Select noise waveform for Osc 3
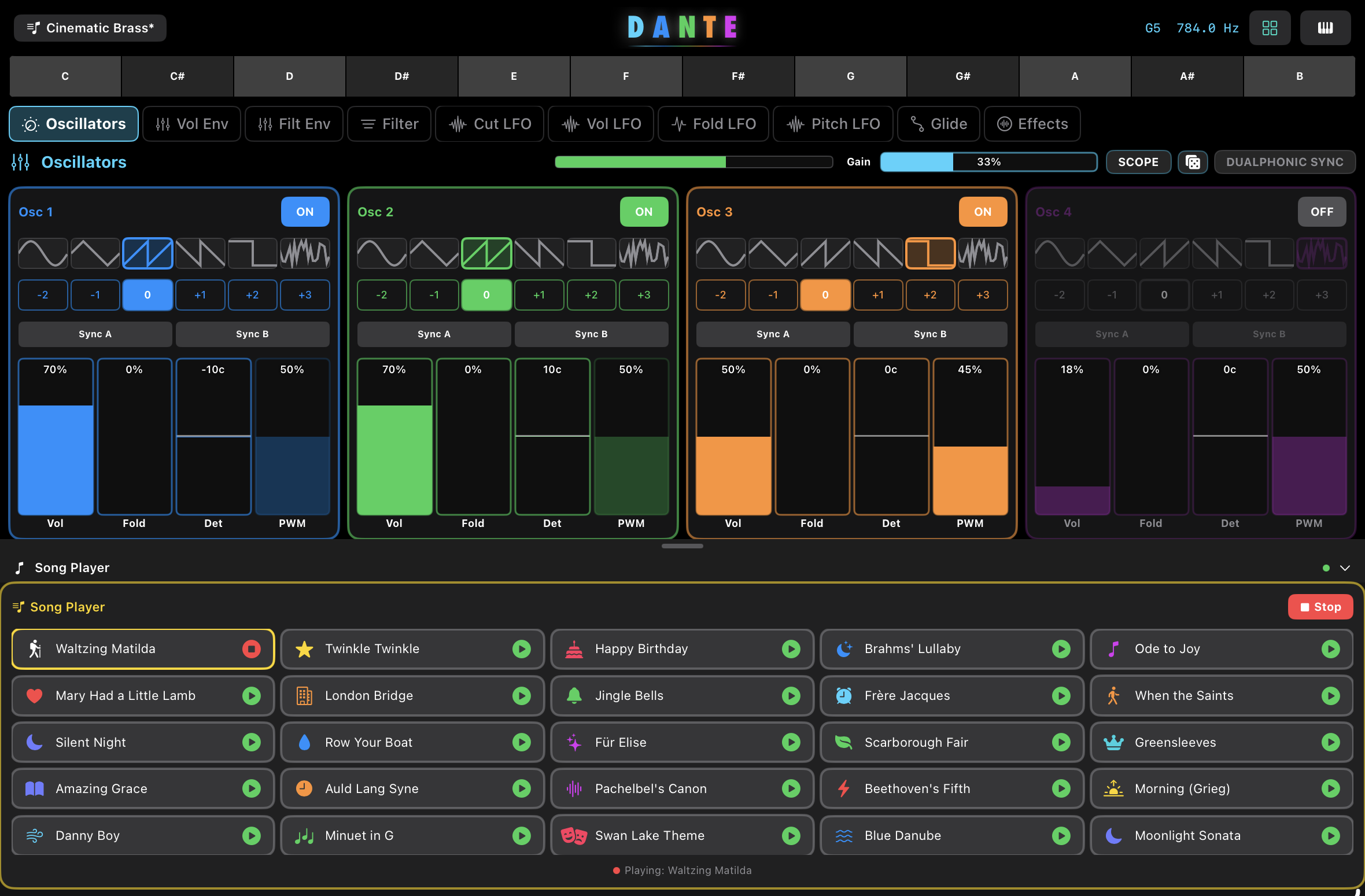This screenshot has height=896, width=1365. click(x=983, y=253)
